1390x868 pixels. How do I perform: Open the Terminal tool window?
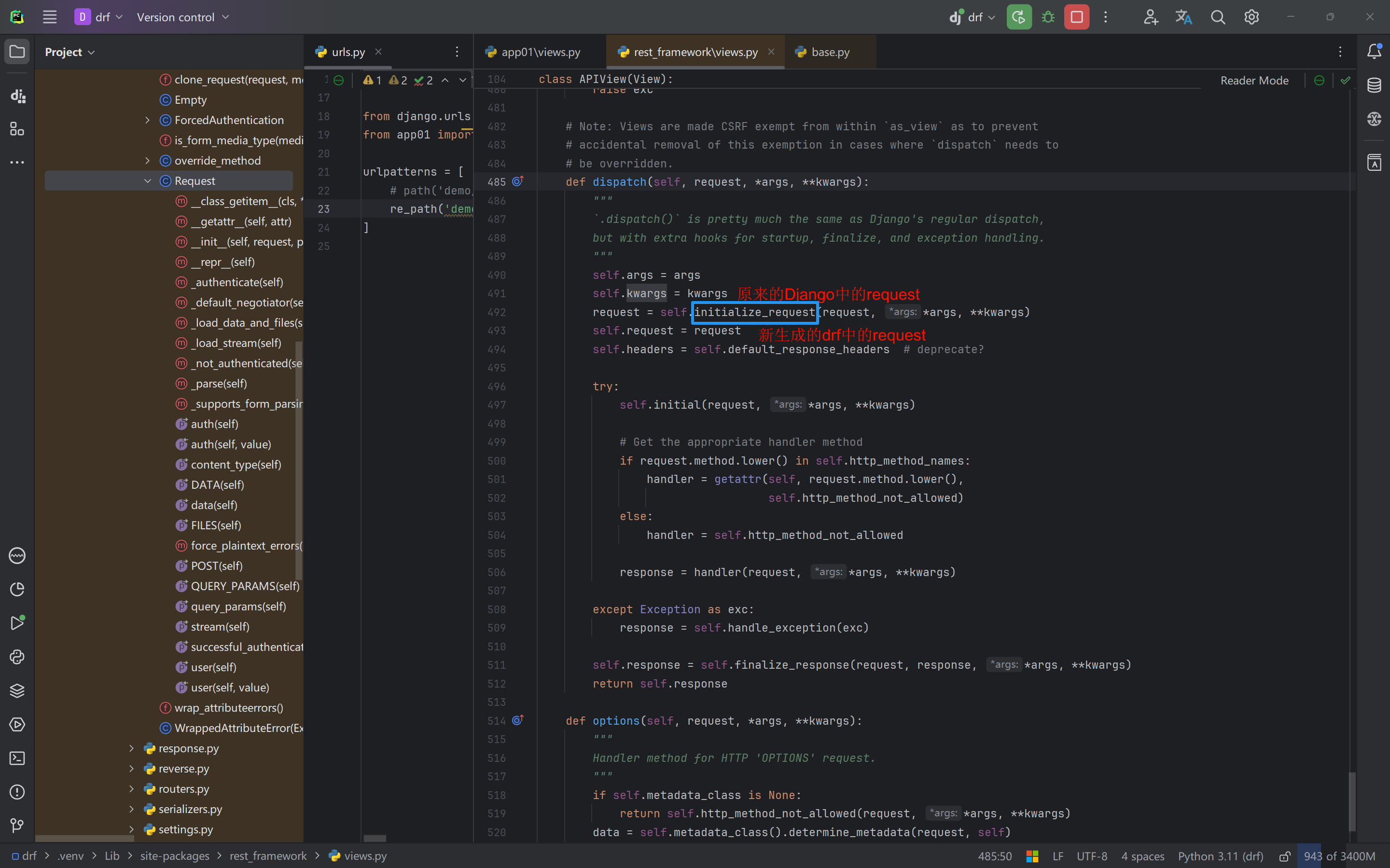[x=17, y=758]
